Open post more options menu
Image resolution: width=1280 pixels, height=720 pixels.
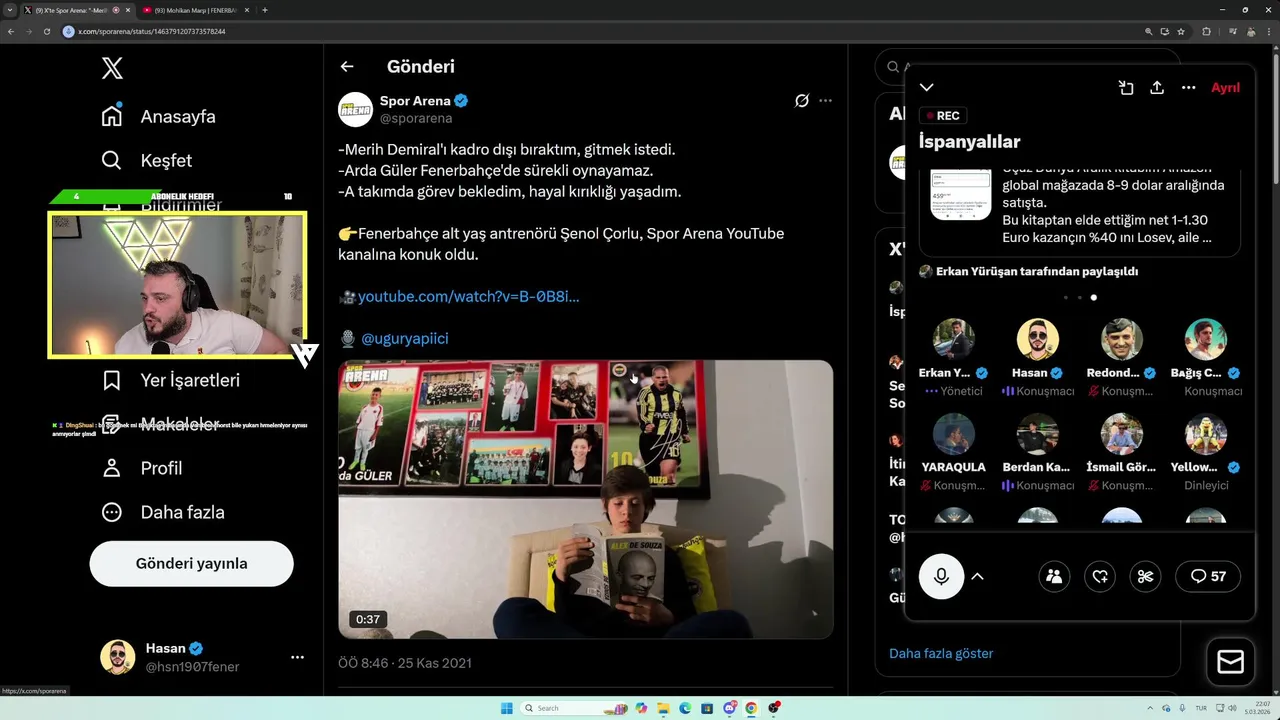(825, 101)
